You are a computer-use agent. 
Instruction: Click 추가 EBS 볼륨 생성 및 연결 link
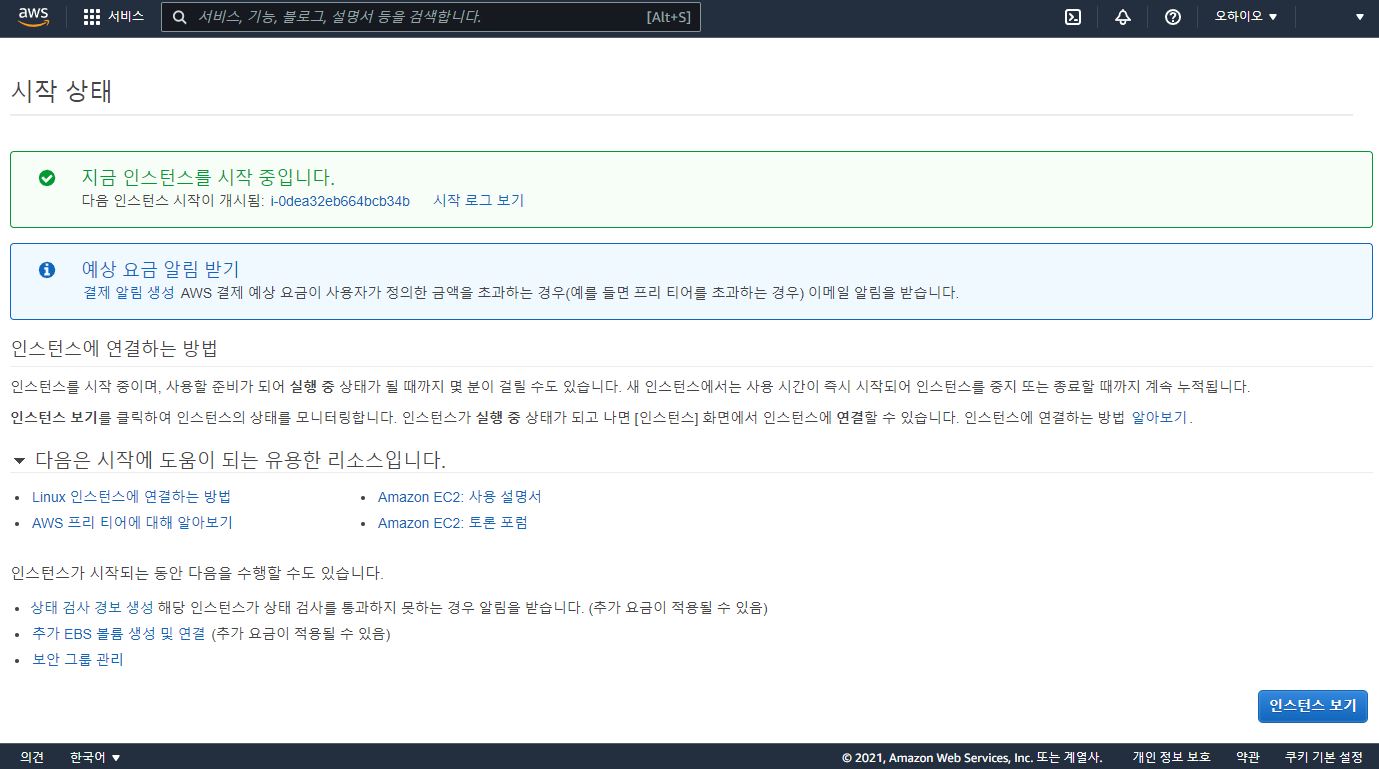click(x=118, y=634)
